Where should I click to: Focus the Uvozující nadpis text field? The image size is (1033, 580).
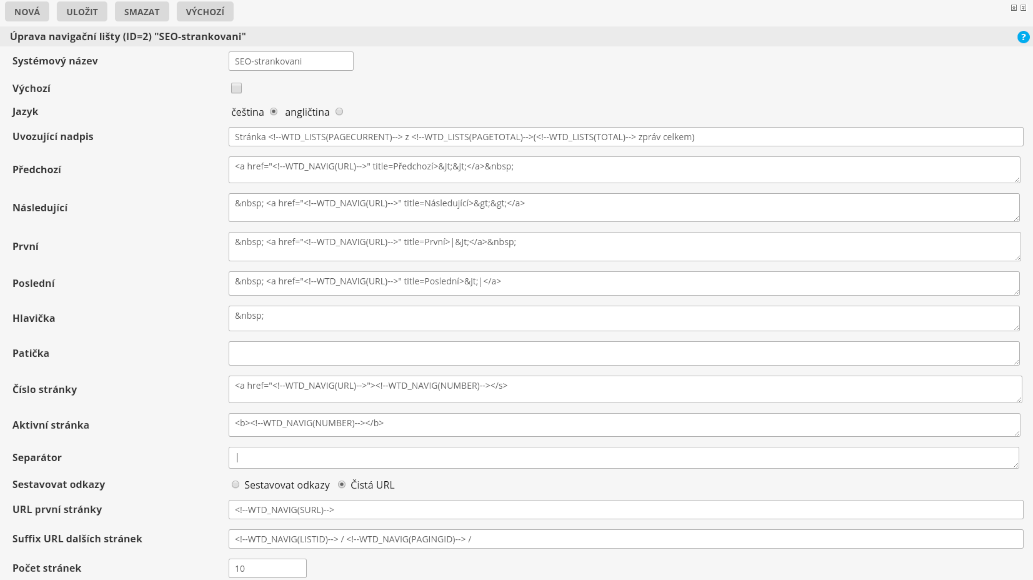pyautogui.click(x=625, y=137)
